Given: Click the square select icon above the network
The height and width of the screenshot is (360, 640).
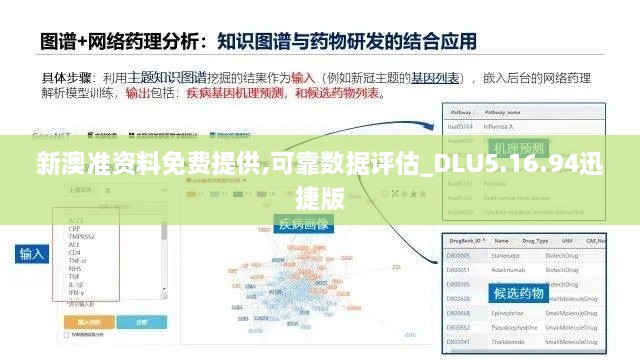Looking at the screenshot, I should click(x=384, y=193).
